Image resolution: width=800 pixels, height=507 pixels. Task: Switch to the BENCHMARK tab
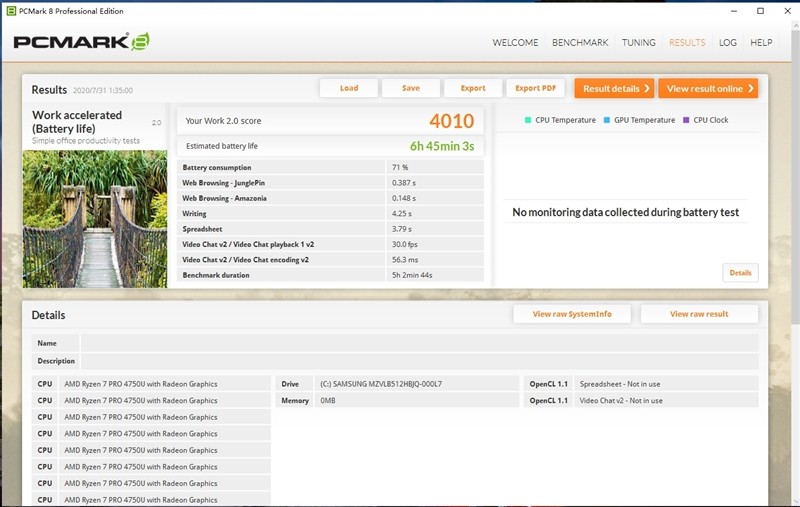click(x=580, y=42)
